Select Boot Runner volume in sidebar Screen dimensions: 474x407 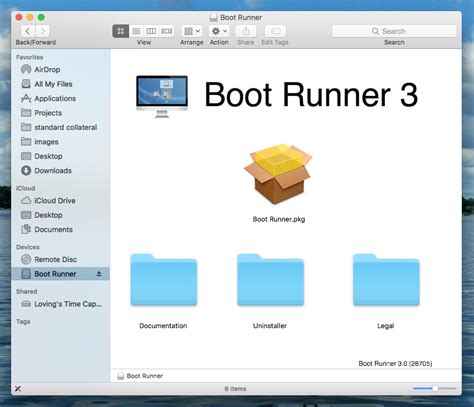(60, 274)
